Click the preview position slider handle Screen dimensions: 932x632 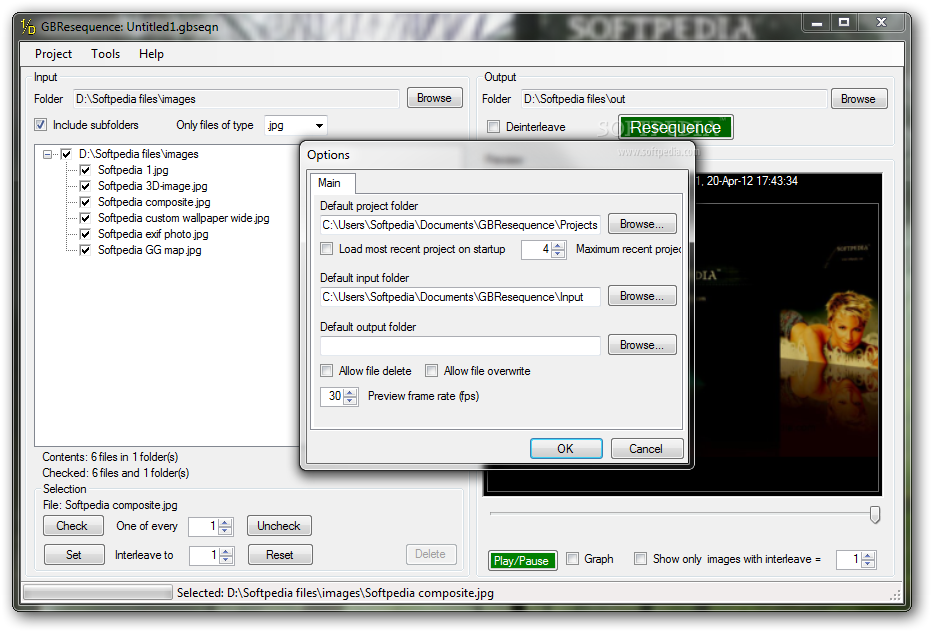(874, 514)
